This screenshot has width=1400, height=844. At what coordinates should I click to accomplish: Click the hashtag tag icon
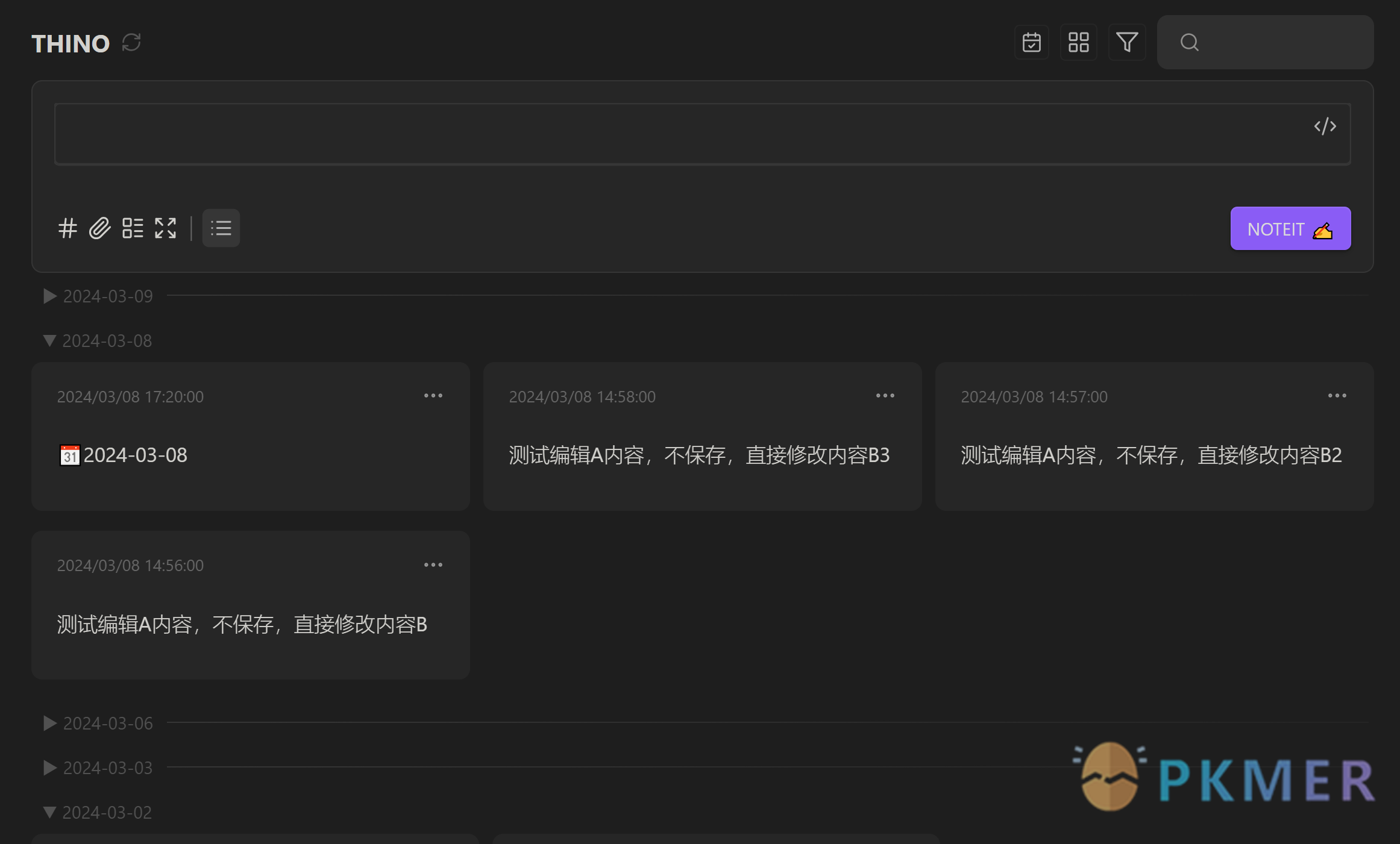(68, 228)
